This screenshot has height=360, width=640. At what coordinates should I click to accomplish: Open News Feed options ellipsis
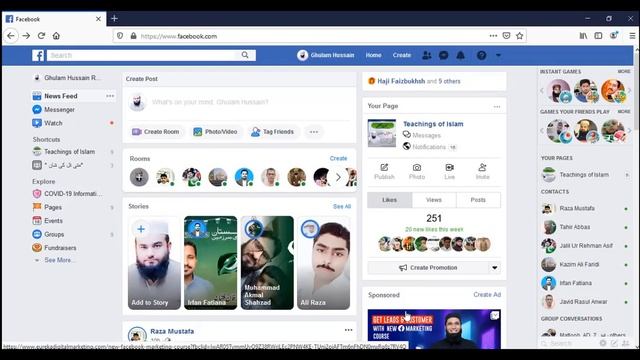pyautogui.click(x=110, y=96)
